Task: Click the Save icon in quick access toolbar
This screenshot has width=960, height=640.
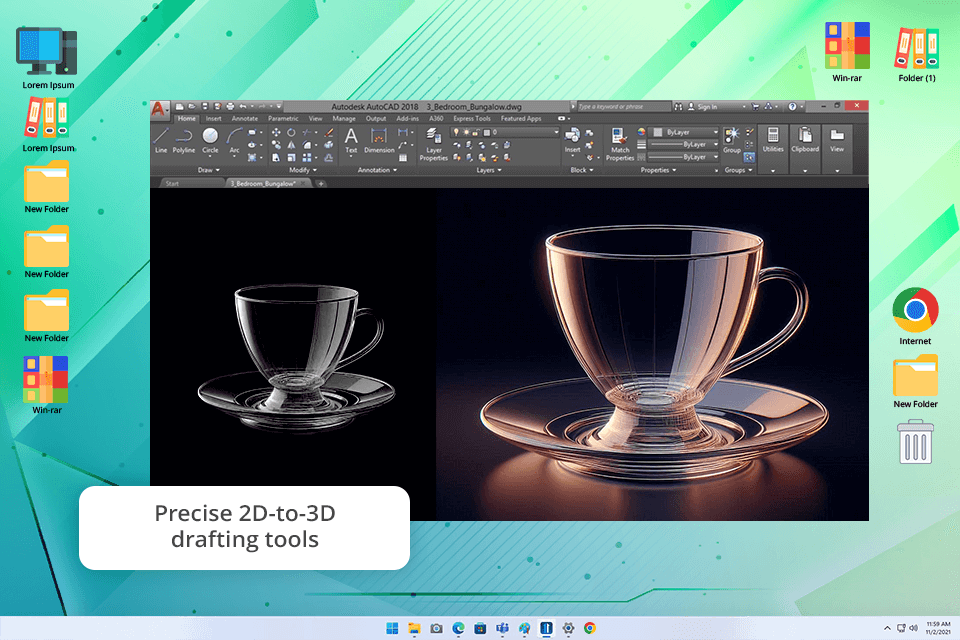Action: click(x=205, y=106)
